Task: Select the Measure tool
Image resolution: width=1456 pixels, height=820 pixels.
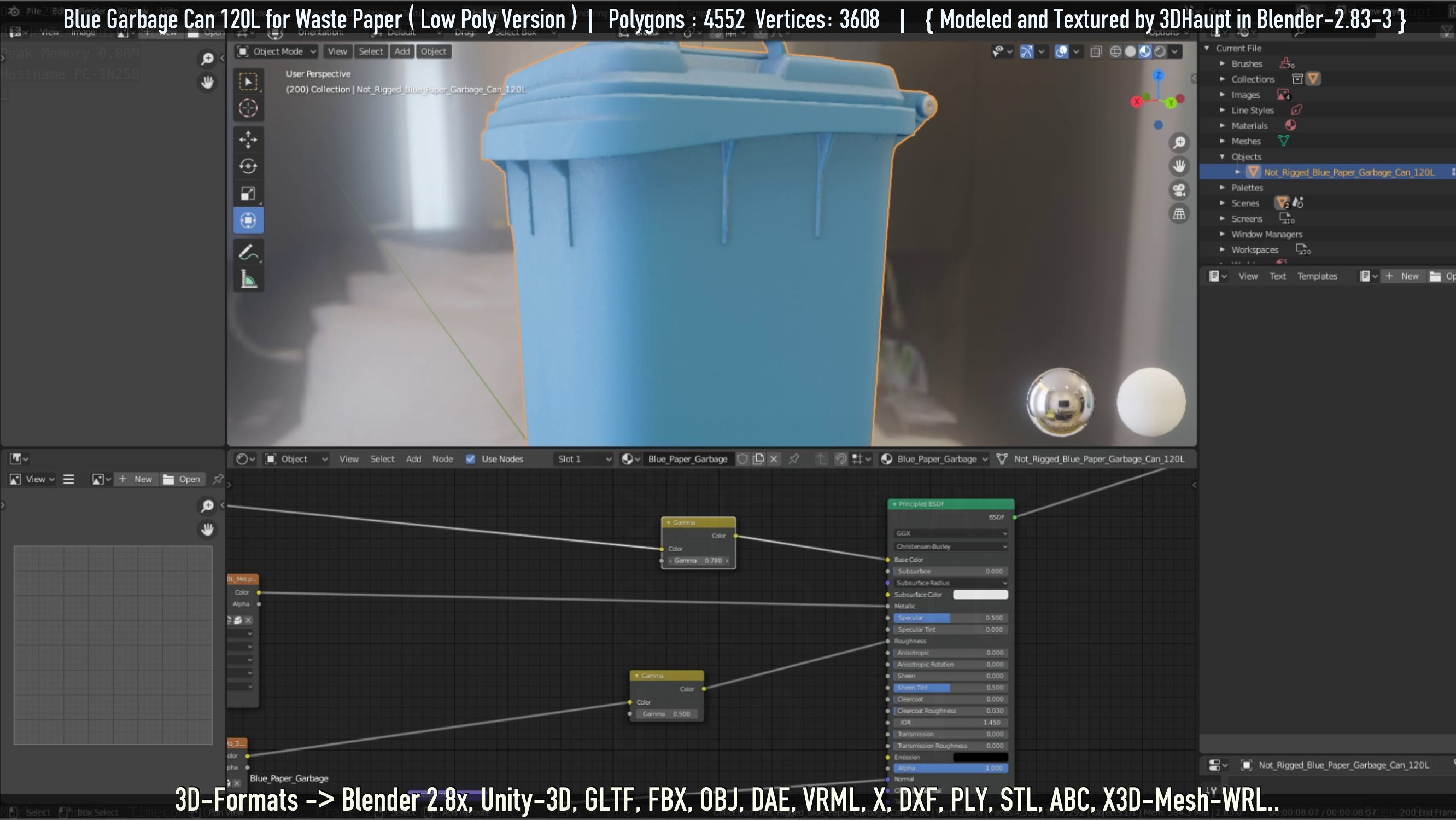Action: 248,280
